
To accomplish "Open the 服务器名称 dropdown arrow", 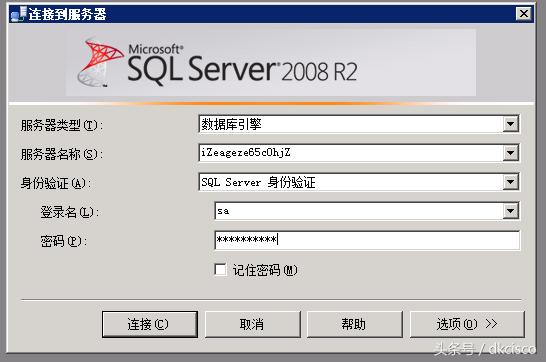I will tap(510, 153).
